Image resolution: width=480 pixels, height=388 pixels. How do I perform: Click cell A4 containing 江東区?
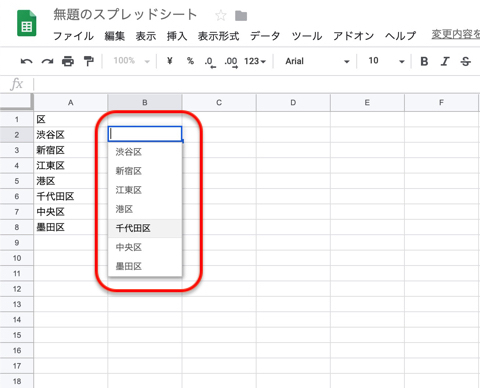click(71, 166)
